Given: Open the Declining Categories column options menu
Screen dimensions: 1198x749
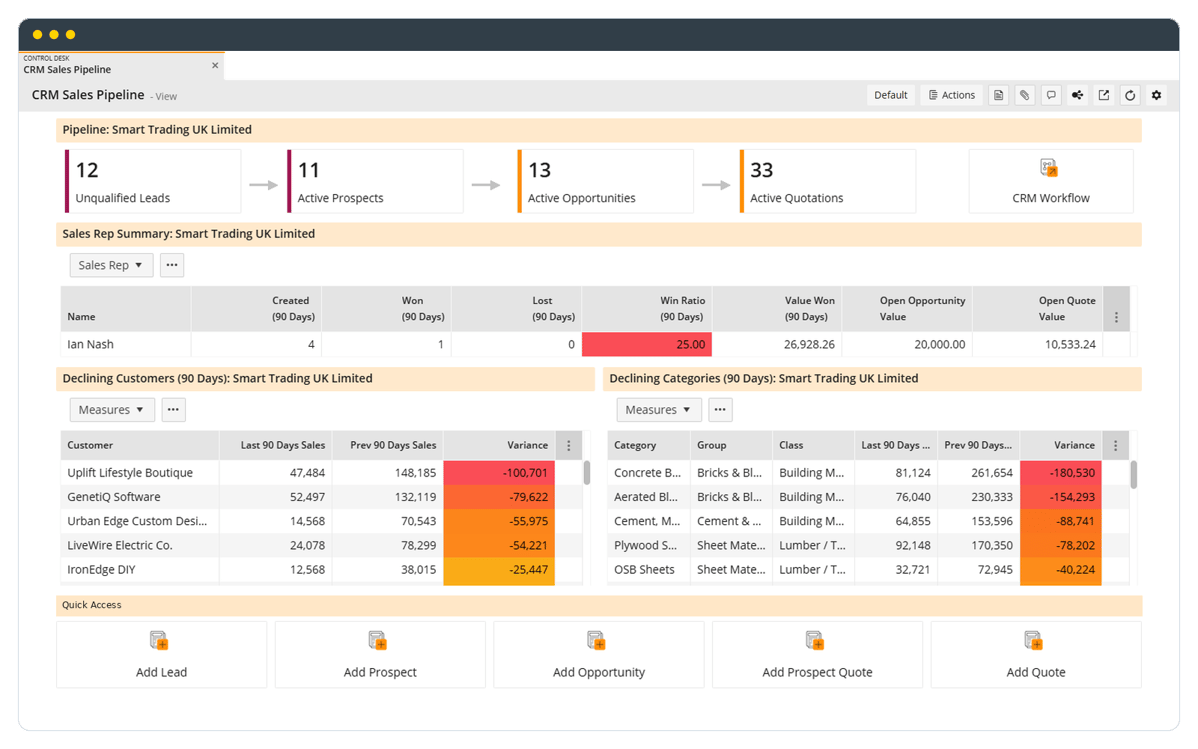Looking at the screenshot, I should click(x=1115, y=446).
